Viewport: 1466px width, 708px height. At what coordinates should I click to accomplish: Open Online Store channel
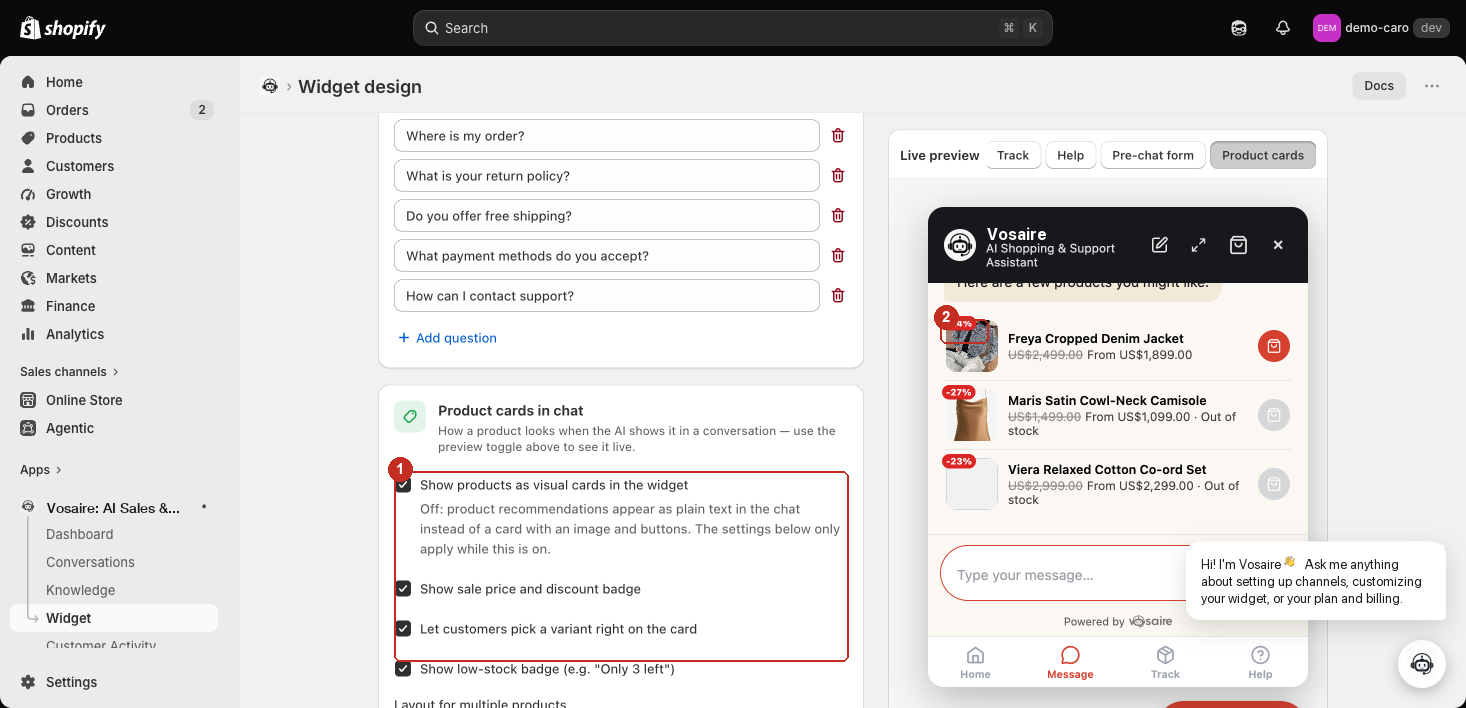point(84,400)
